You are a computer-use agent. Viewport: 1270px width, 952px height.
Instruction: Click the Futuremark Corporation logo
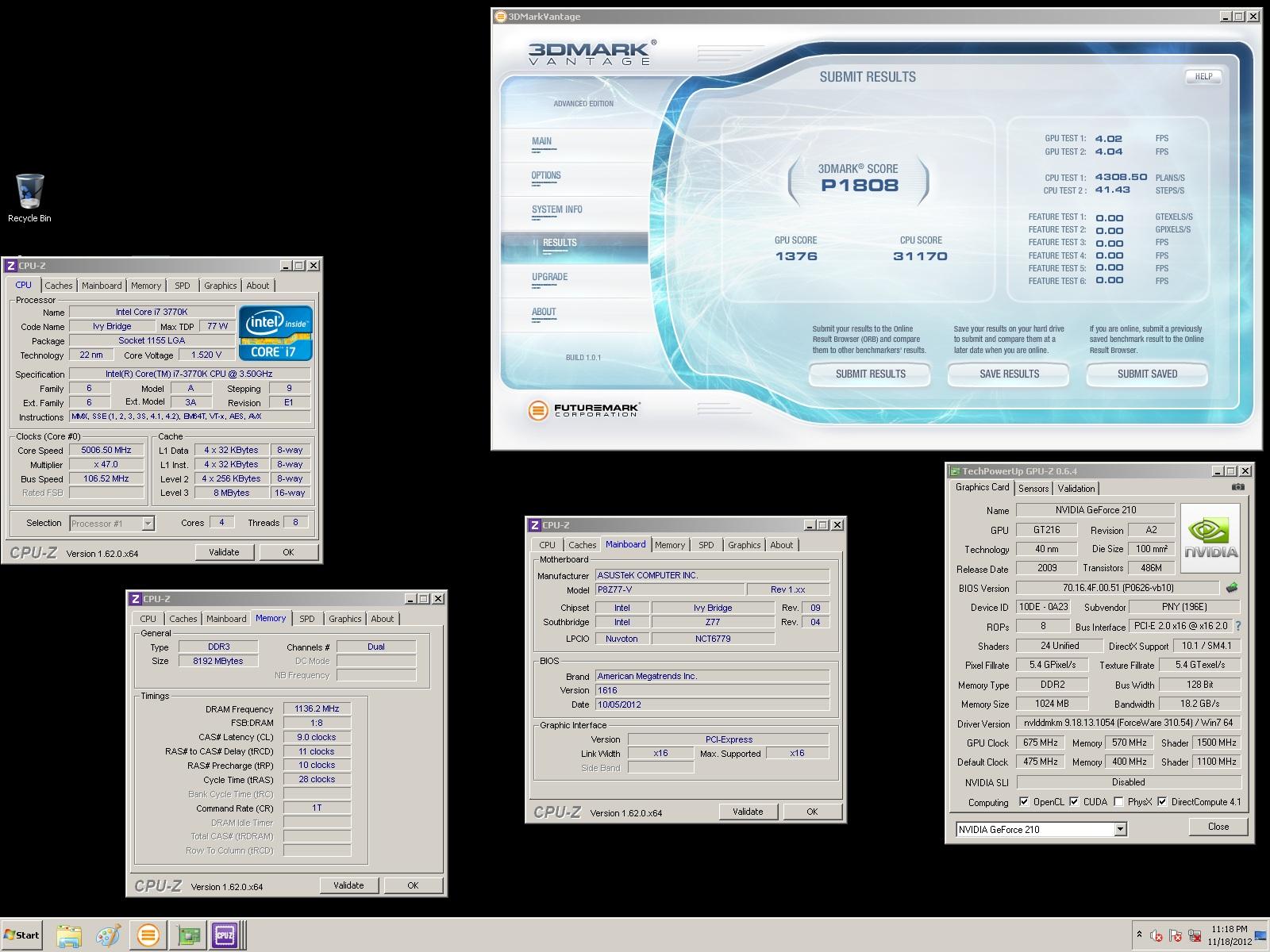584,410
